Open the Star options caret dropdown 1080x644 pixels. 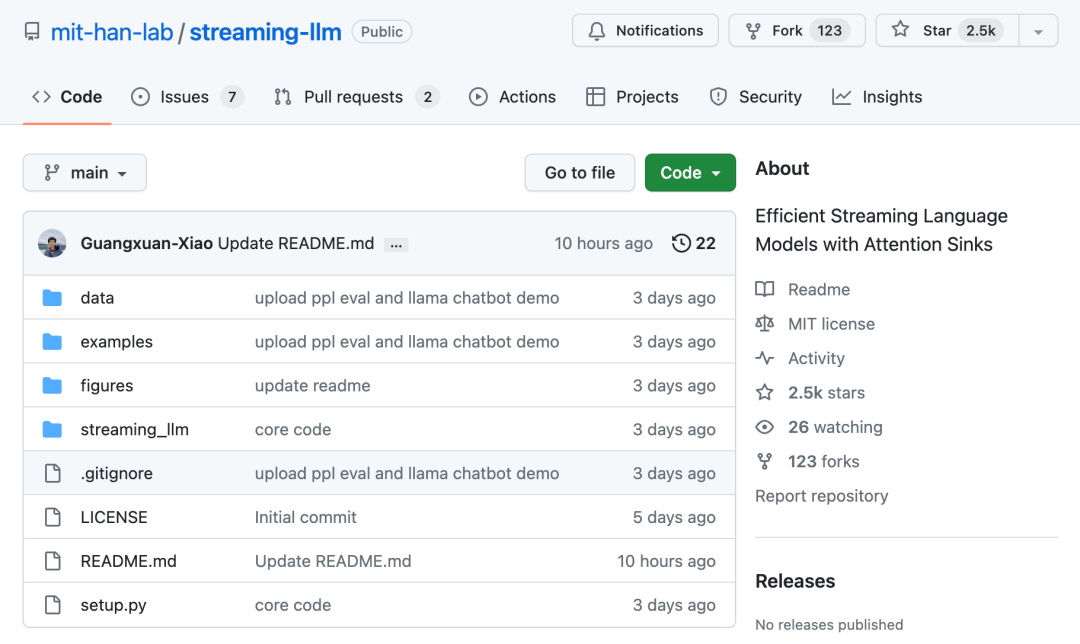pyautogui.click(x=1038, y=30)
